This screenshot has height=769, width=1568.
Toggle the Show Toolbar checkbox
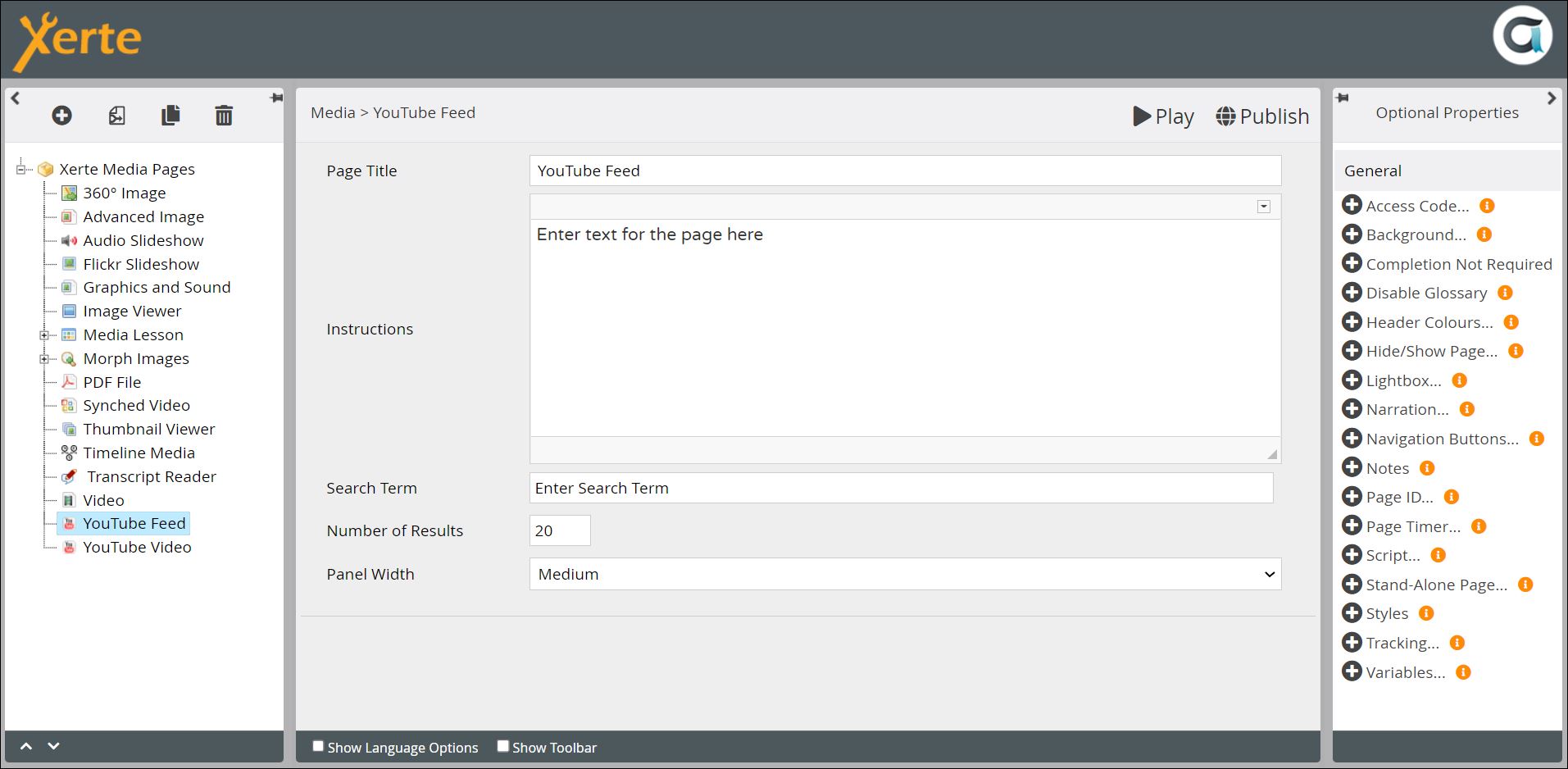pos(503,746)
